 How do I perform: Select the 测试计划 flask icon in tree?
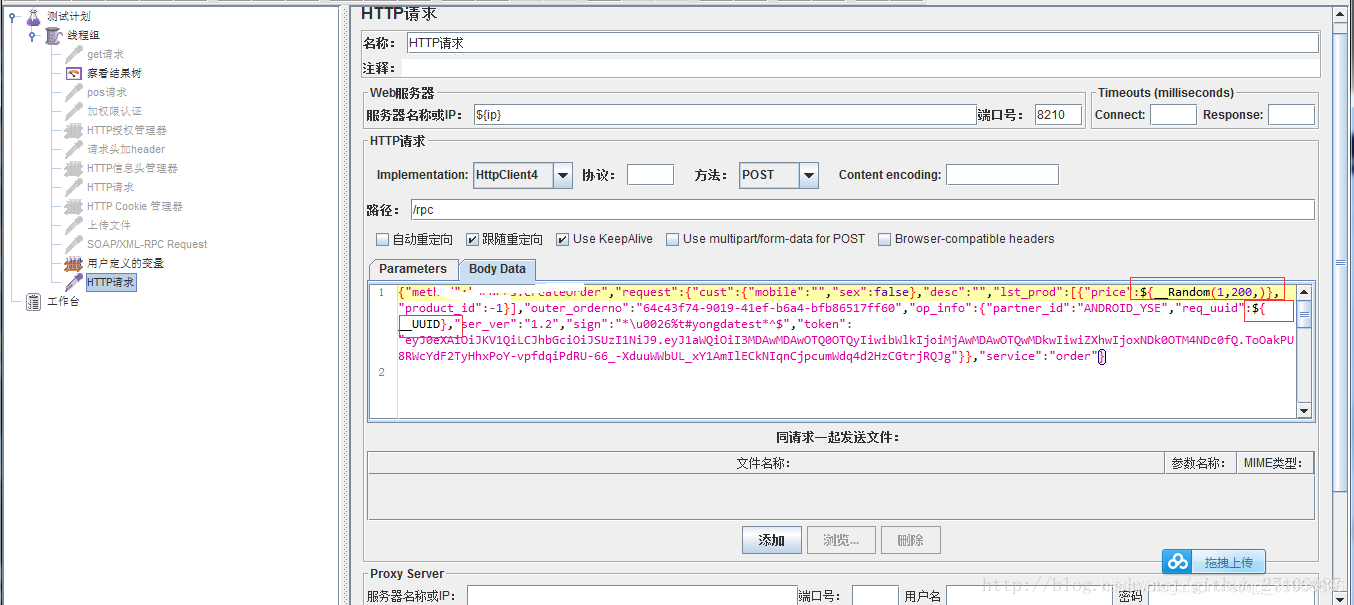click(33, 16)
